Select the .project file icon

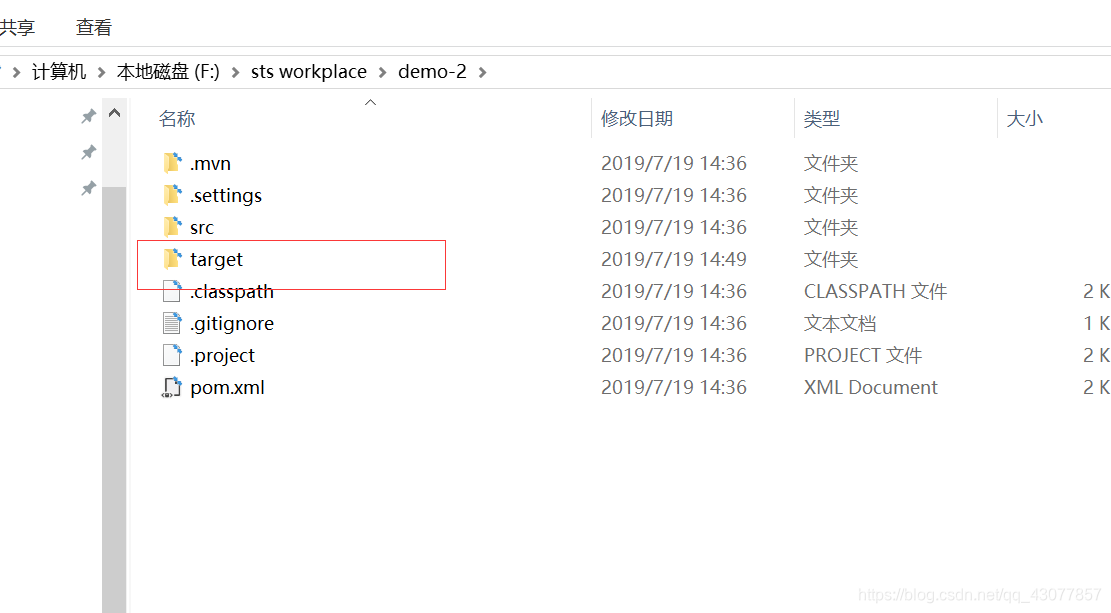click(172, 354)
